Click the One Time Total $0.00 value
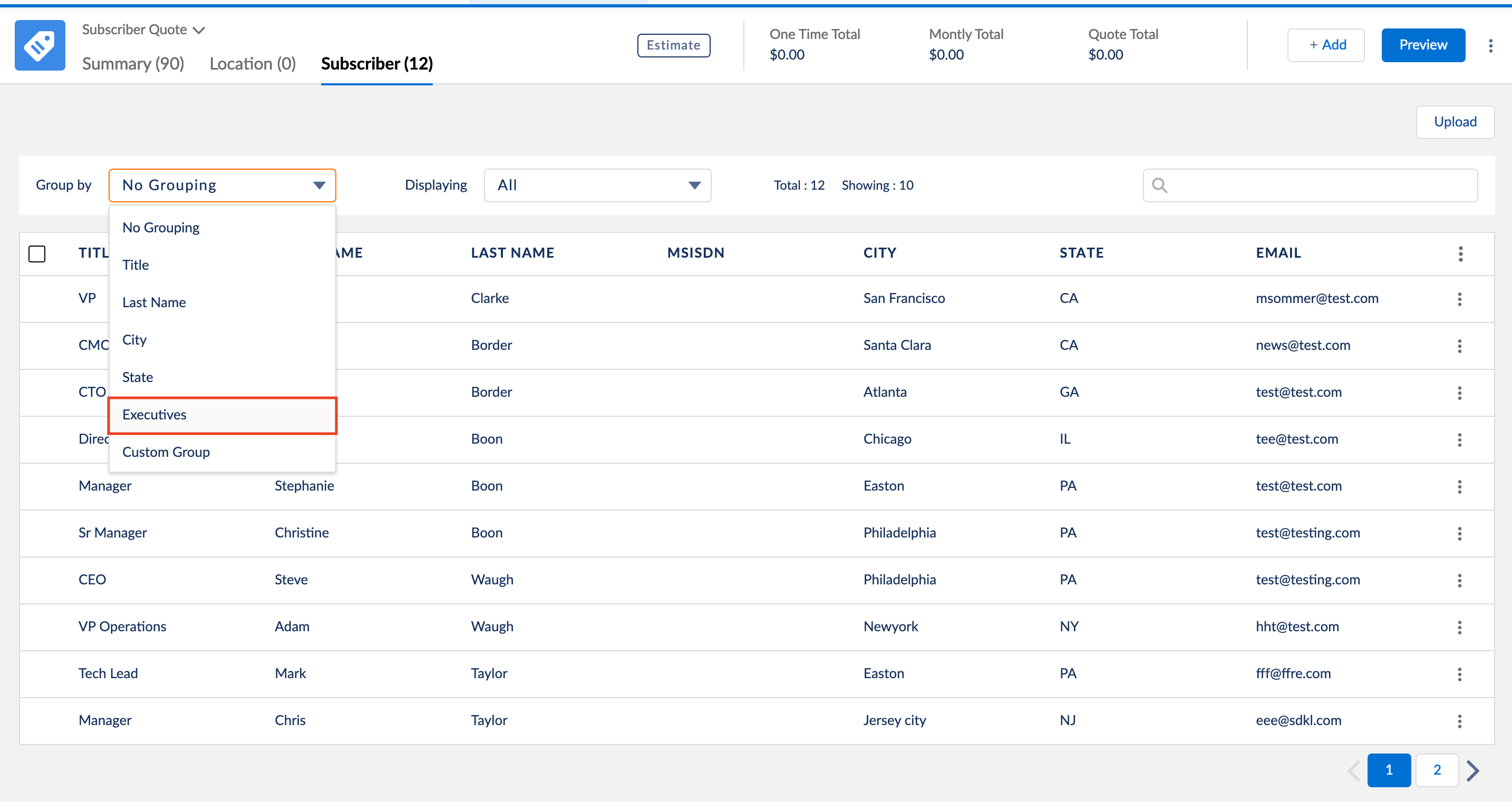Screen dimensions: 1512x802 [787, 55]
